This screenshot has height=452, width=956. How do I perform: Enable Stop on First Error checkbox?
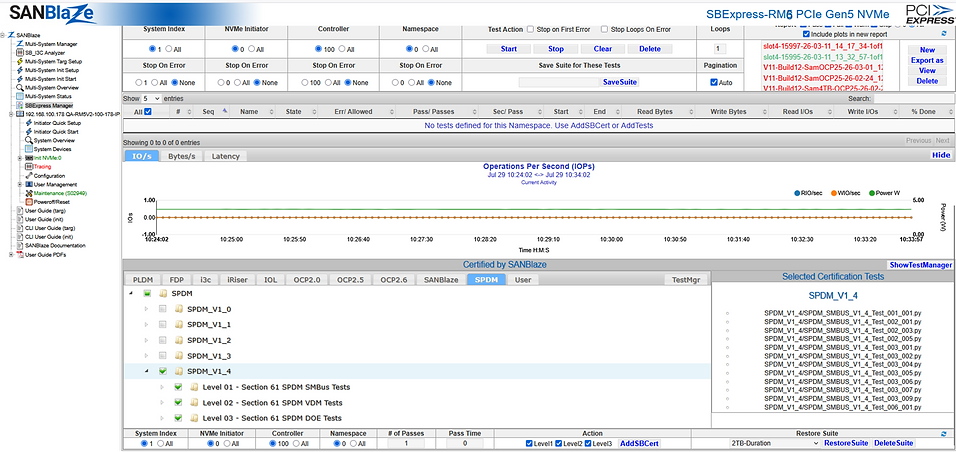click(x=530, y=29)
